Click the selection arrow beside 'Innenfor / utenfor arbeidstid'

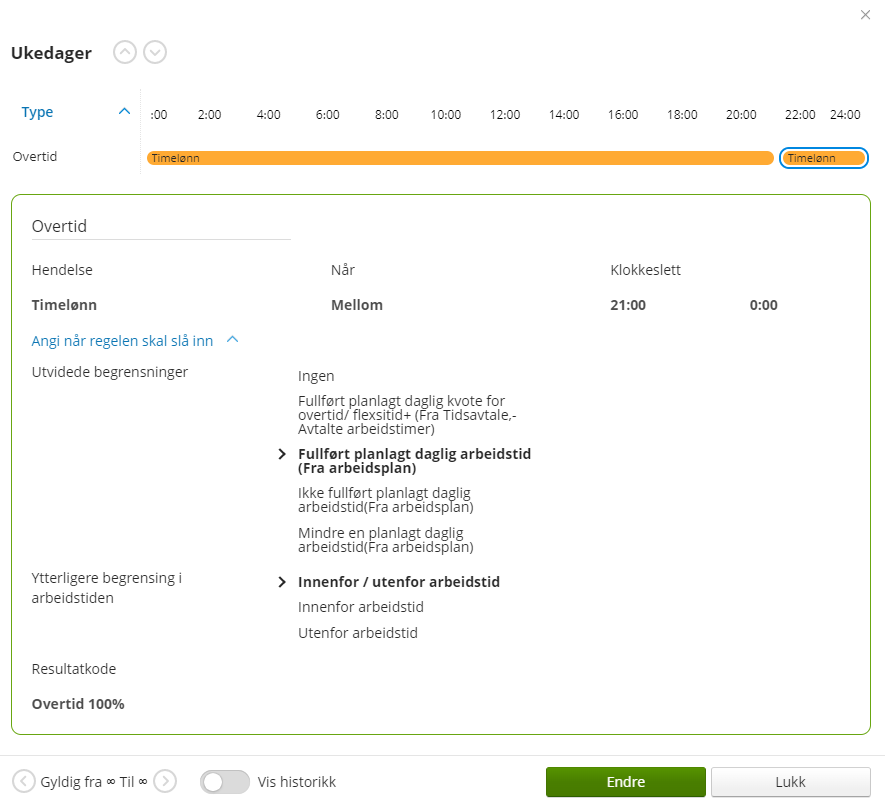(282, 582)
